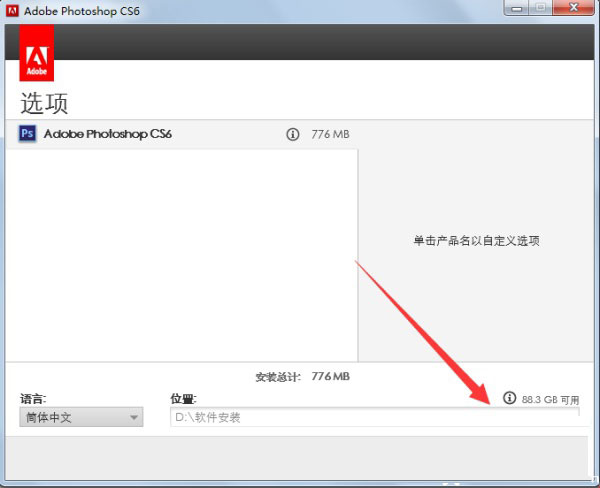Click the small Adobe icon in title bar
This screenshot has width=600, height=488.
(12, 9)
